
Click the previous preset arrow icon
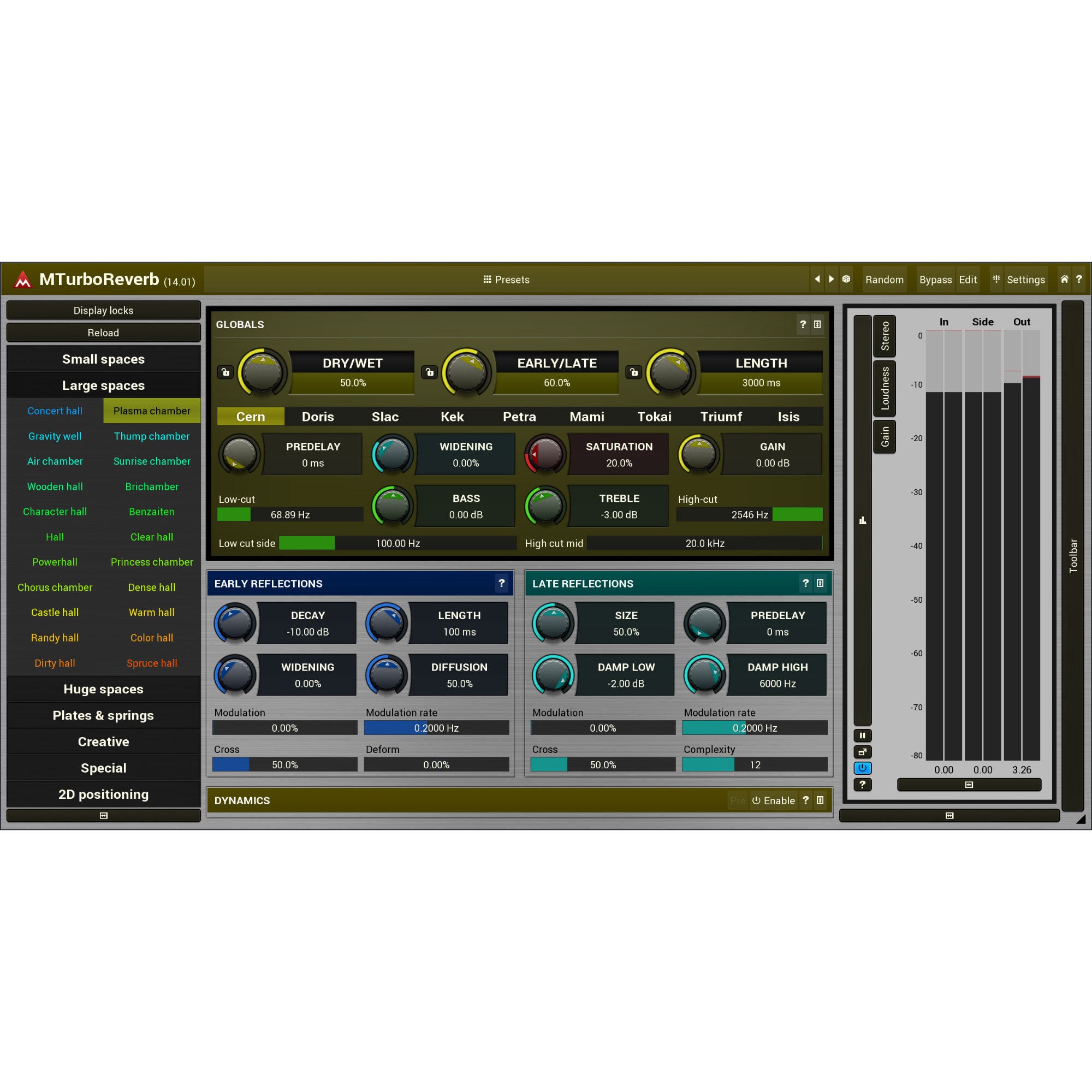click(817, 279)
